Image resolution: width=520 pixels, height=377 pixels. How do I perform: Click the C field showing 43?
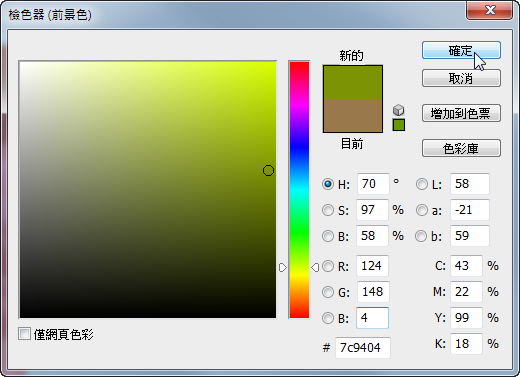coord(466,266)
